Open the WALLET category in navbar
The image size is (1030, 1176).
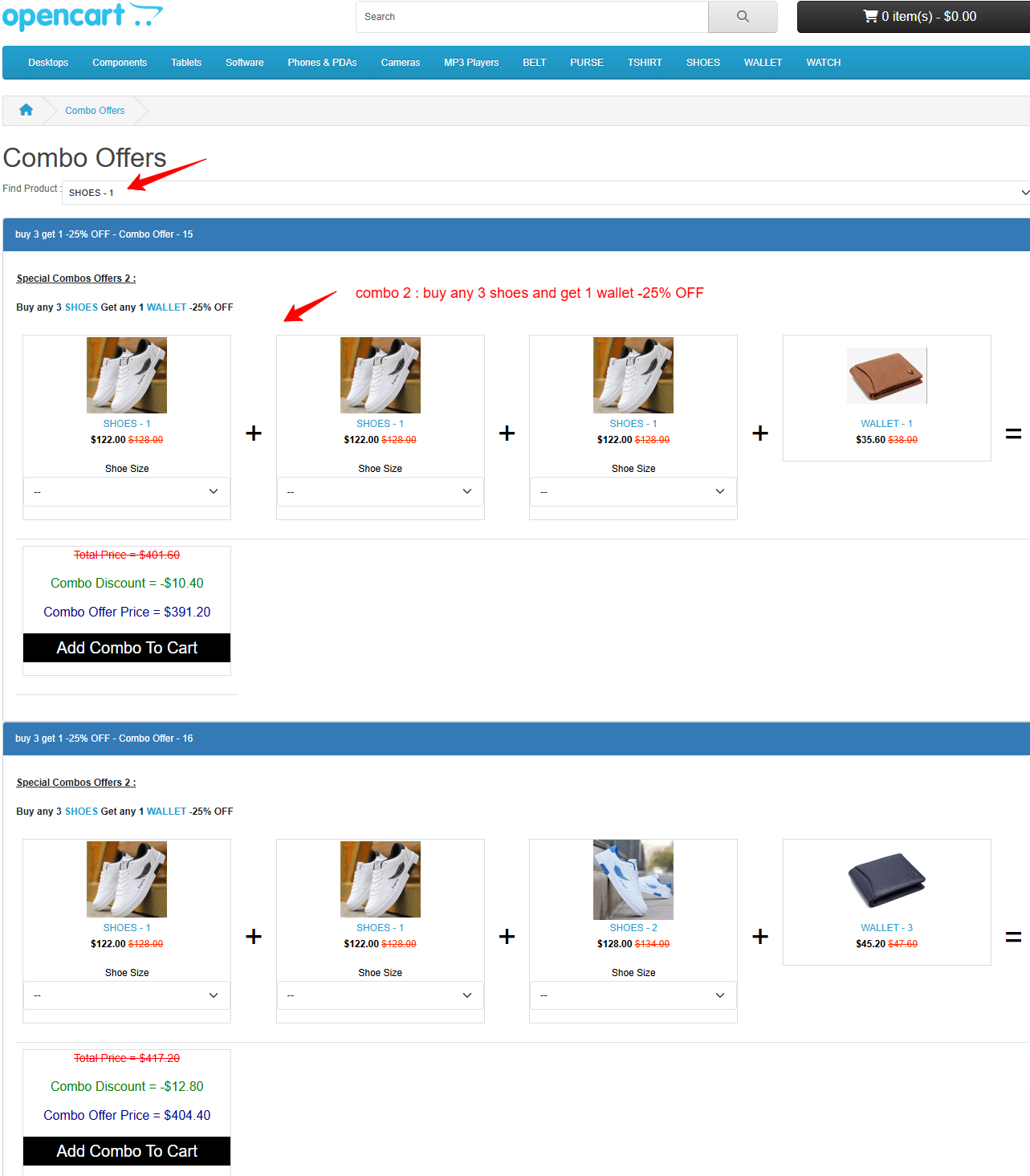[763, 63]
